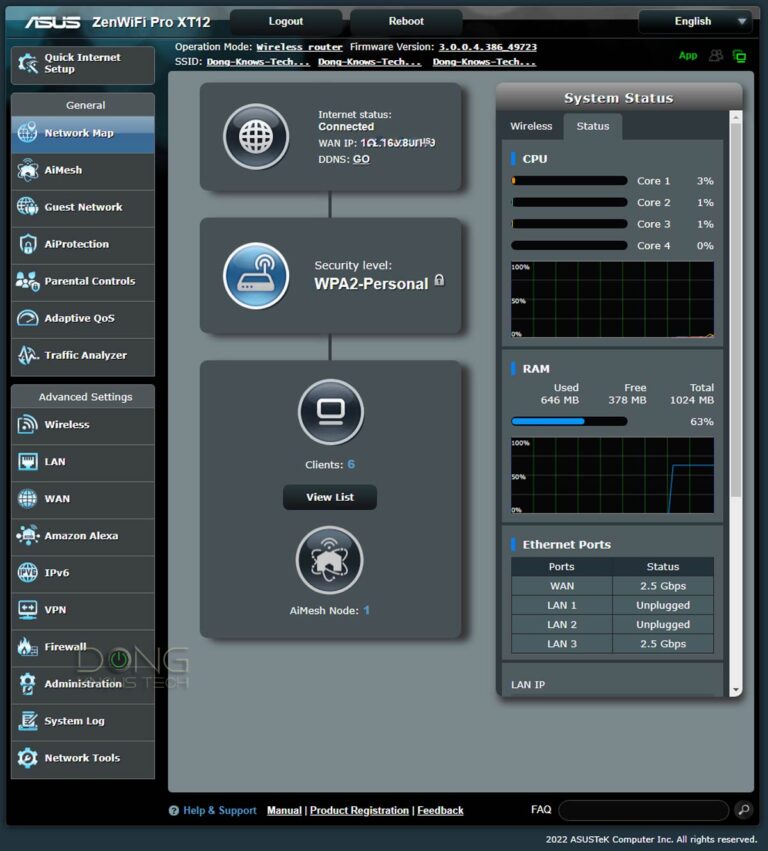The width and height of the screenshot is (768, 851).
Task: Click the firmware version number link
Action: pyautogui.click(x=487, y=47)
